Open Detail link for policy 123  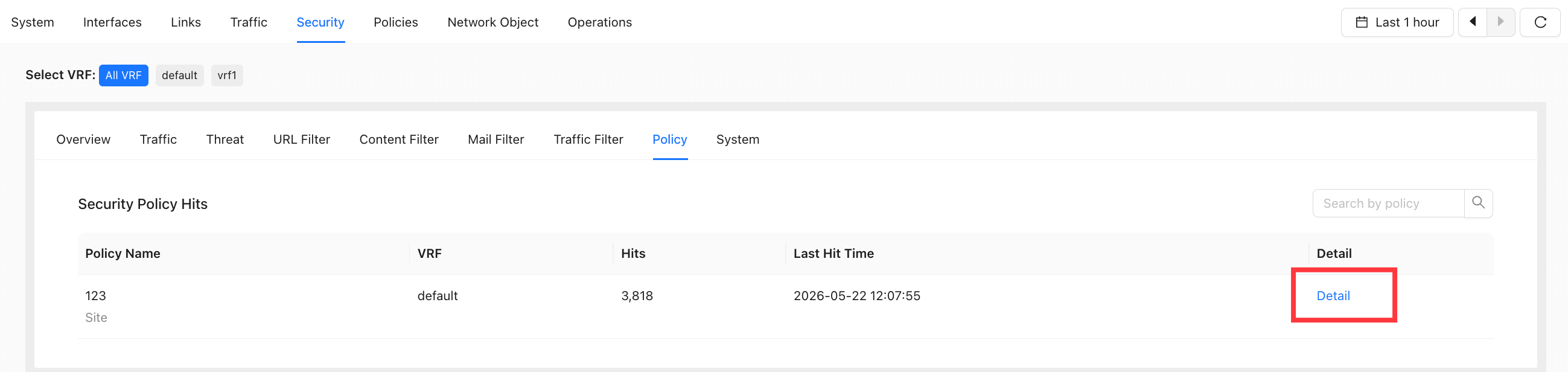click(x=1333, y=296)
